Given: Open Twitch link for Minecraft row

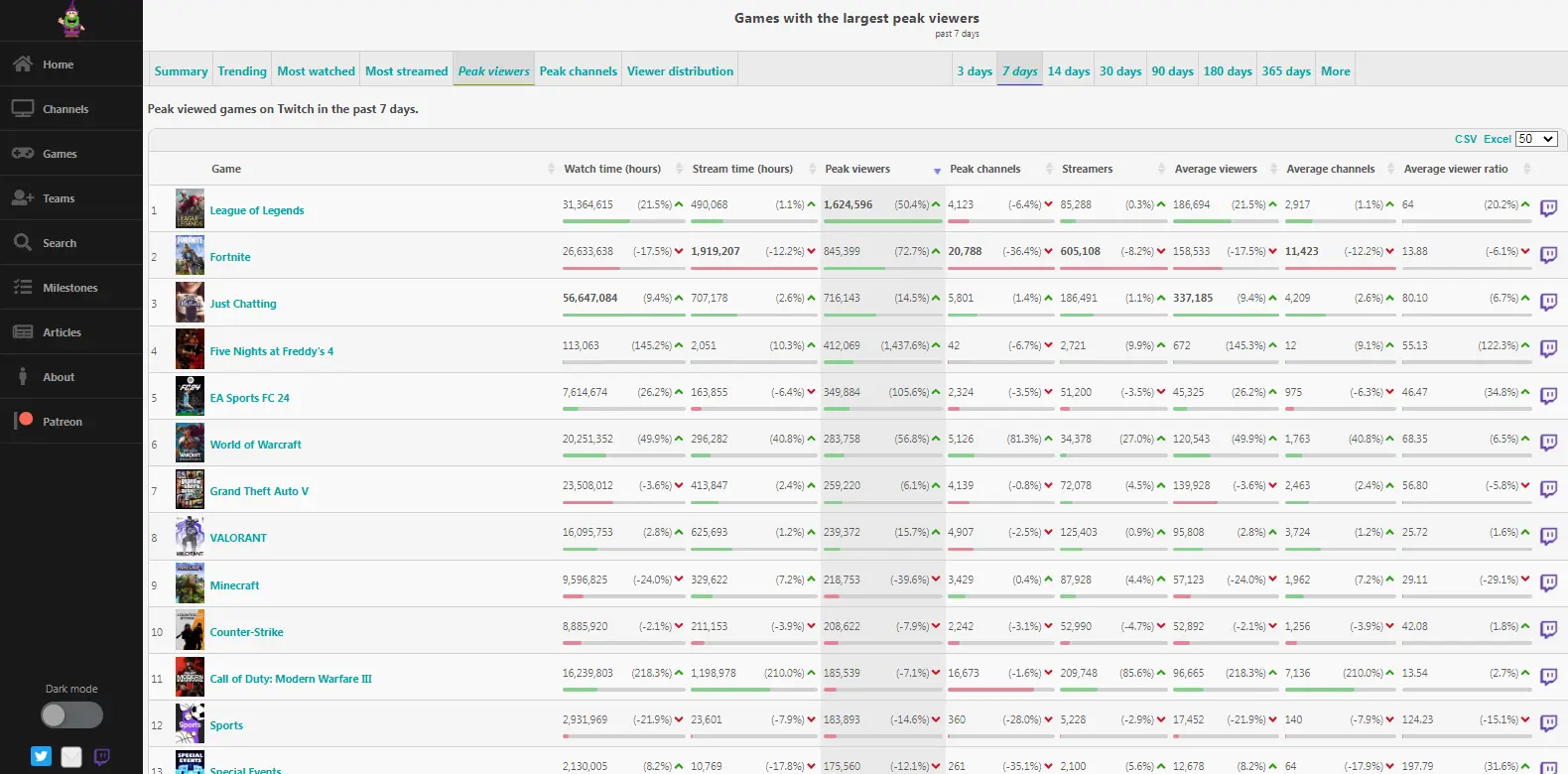Looking at the screenshot, I should tap(1548, 582).
